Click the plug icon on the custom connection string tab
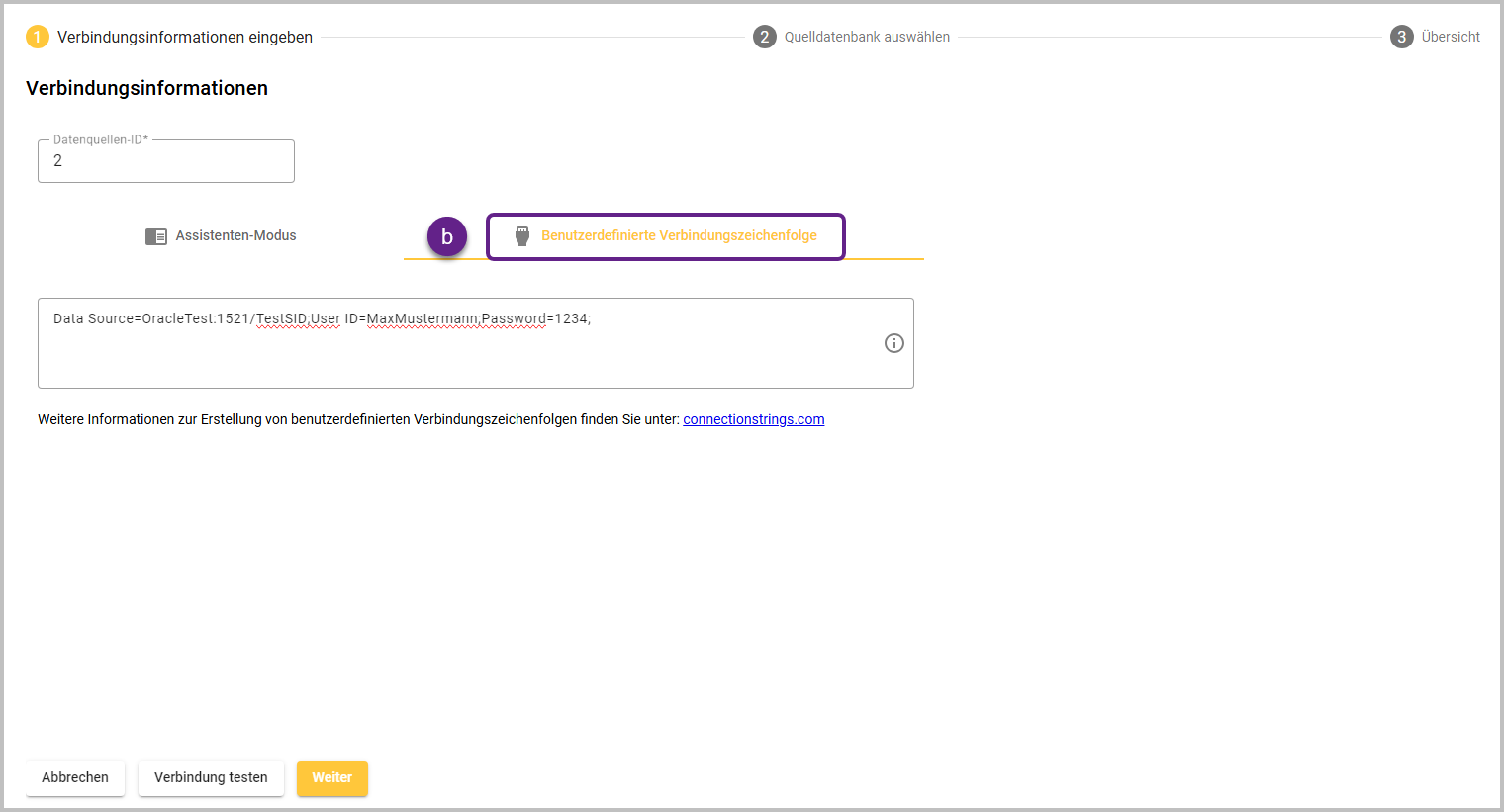The height and width of the screenshot is (812, 1504). tap(522, 236)
